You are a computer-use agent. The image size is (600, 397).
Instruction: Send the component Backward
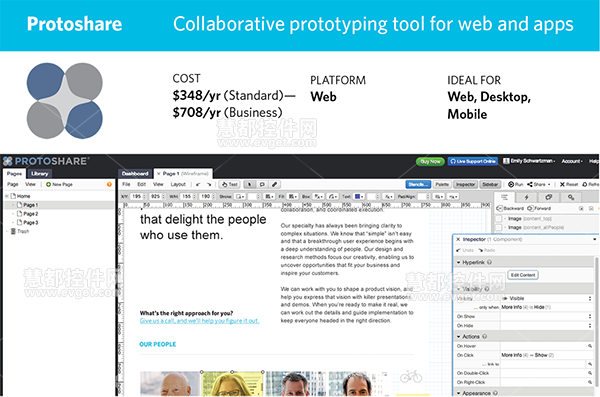point(510,208)
